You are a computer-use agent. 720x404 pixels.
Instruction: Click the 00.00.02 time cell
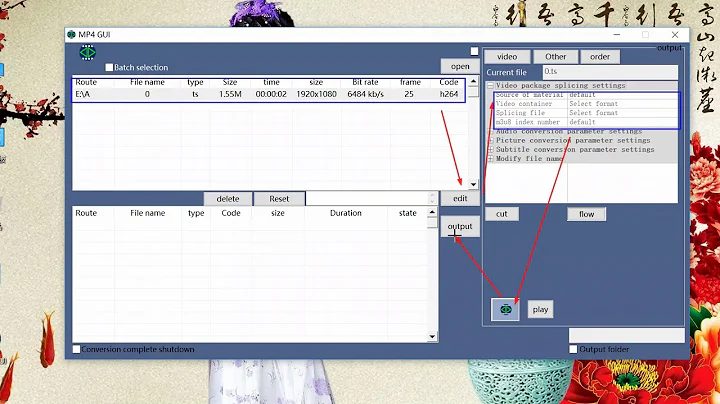click(271, 94)
